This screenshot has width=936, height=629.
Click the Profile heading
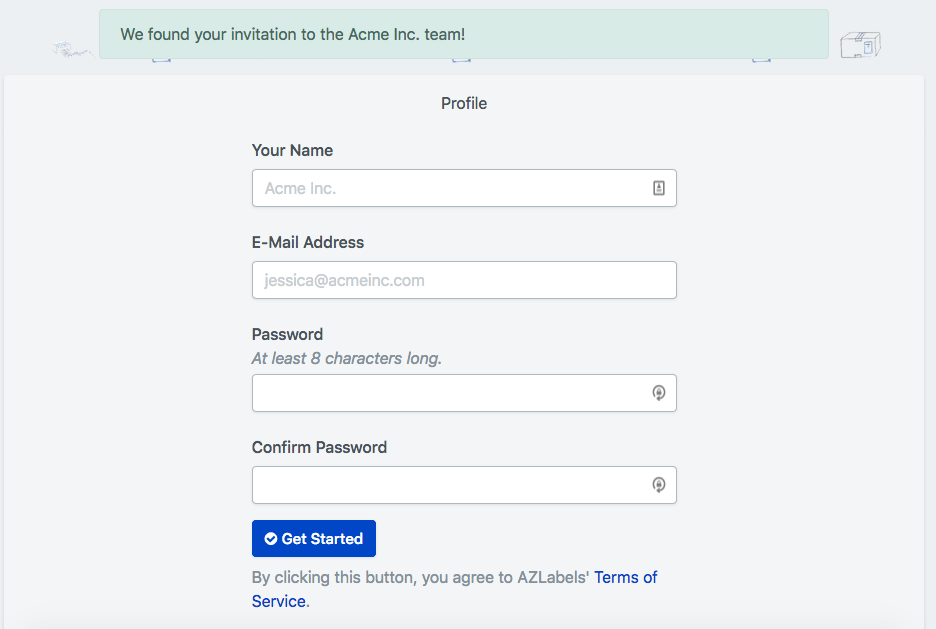(x=464, y=103)
